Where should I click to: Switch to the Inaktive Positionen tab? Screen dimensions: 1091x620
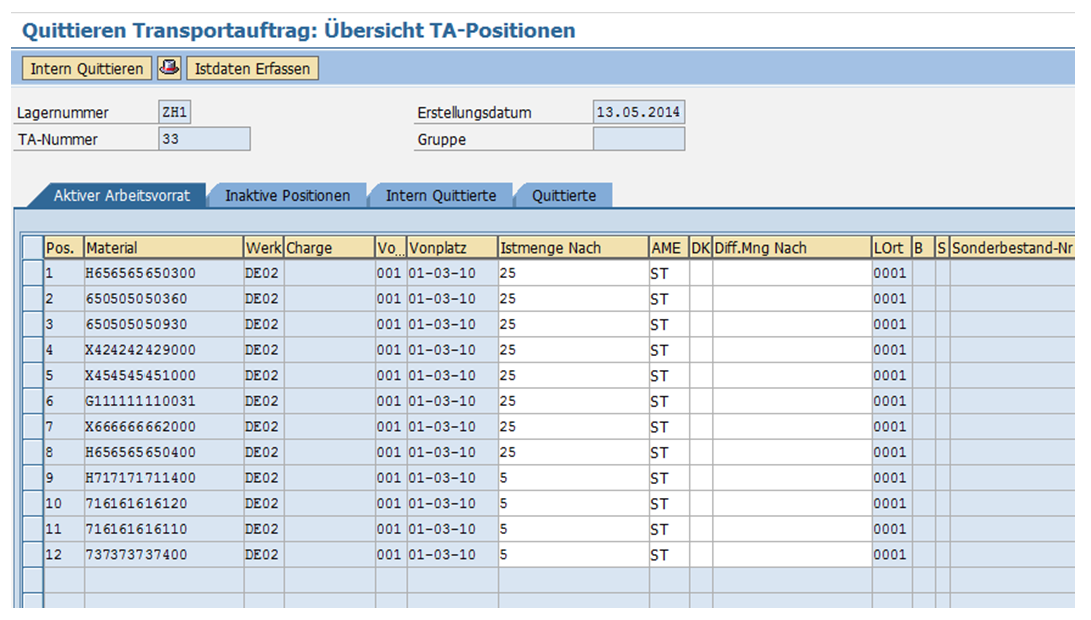coord(287,196)
